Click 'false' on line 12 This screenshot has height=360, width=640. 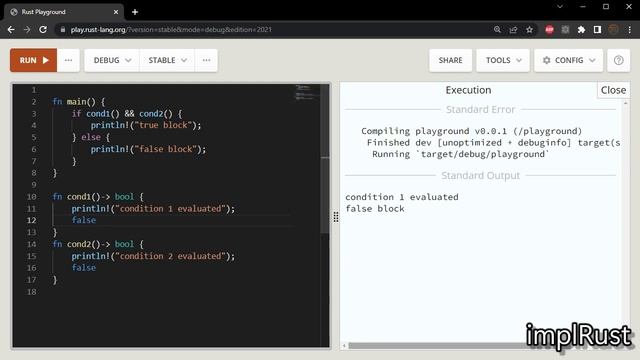(x=84, y=220)
